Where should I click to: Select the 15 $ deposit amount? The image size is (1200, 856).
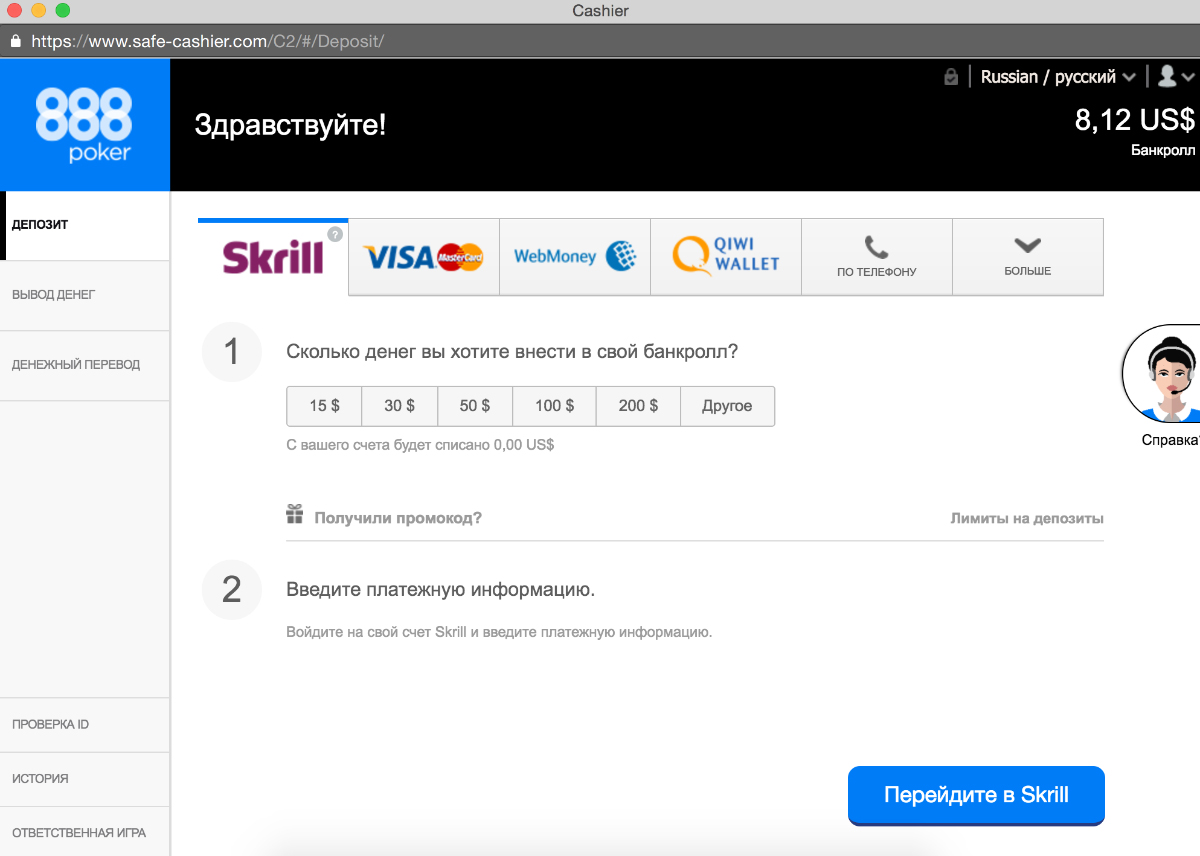coord(324,406)
